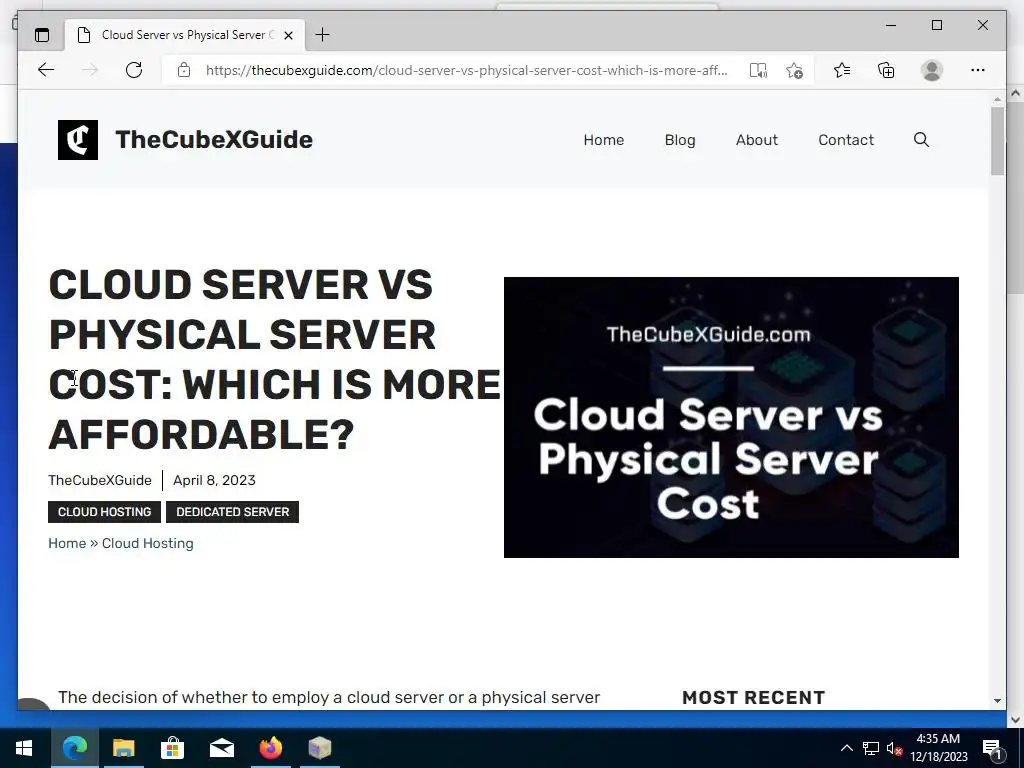Go to the About page menu item
The height and width of the screenshot is (768, 1024).
[x=757, y=140]
